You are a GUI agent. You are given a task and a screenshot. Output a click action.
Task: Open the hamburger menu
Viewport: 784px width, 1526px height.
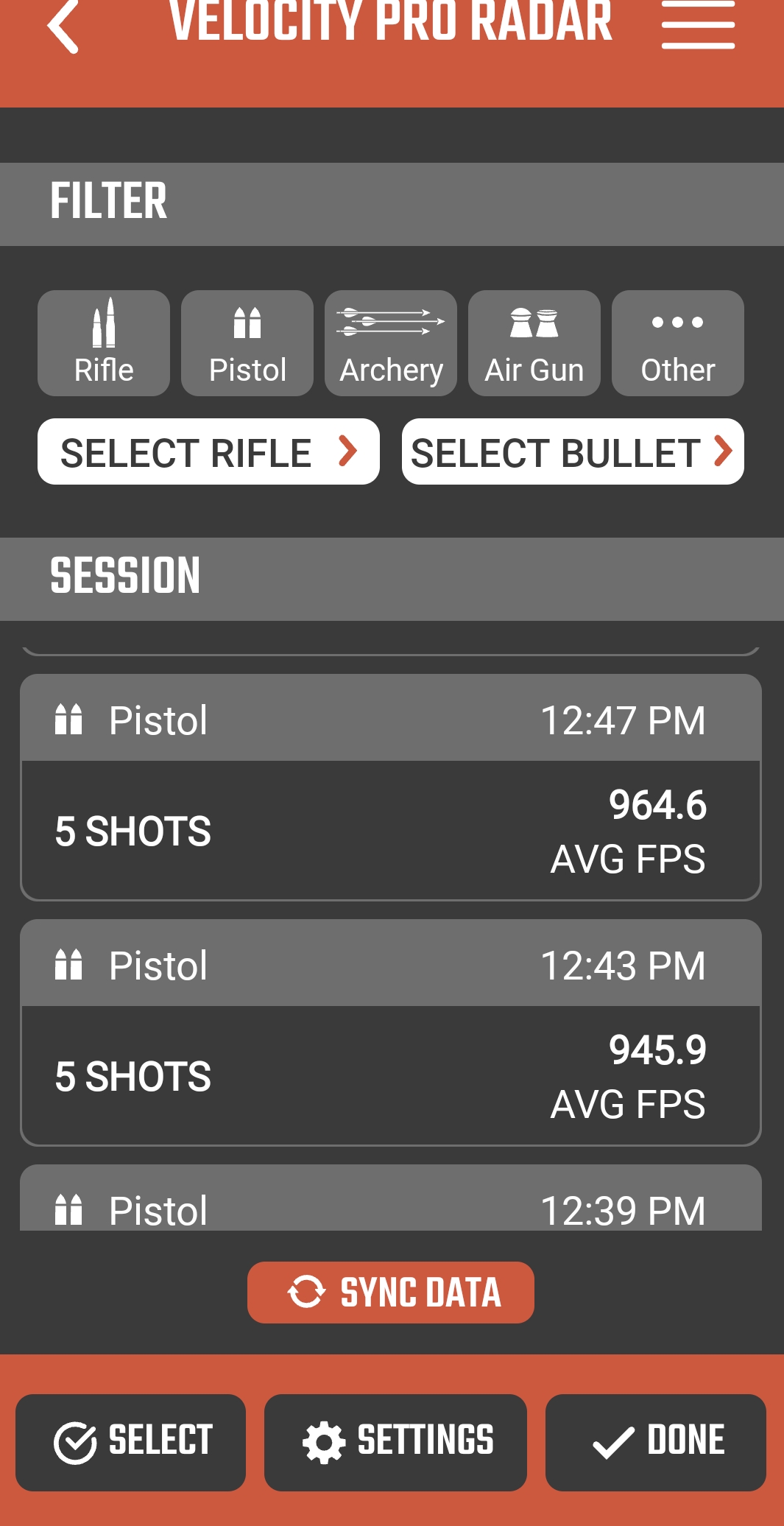698,25
